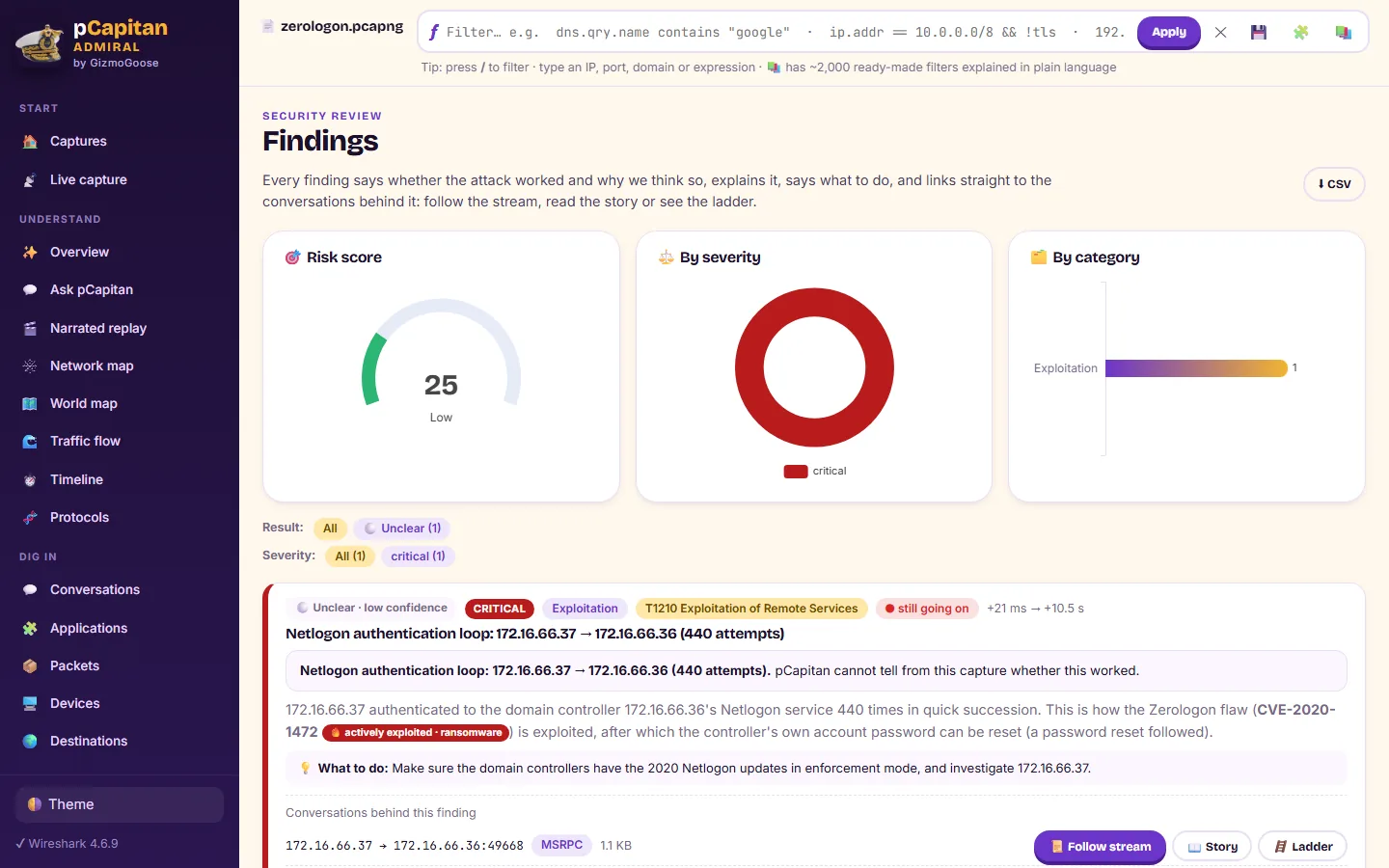Click the Timeline icon in sidebar
1389x868 pixels.
click(x=30, y=479)
